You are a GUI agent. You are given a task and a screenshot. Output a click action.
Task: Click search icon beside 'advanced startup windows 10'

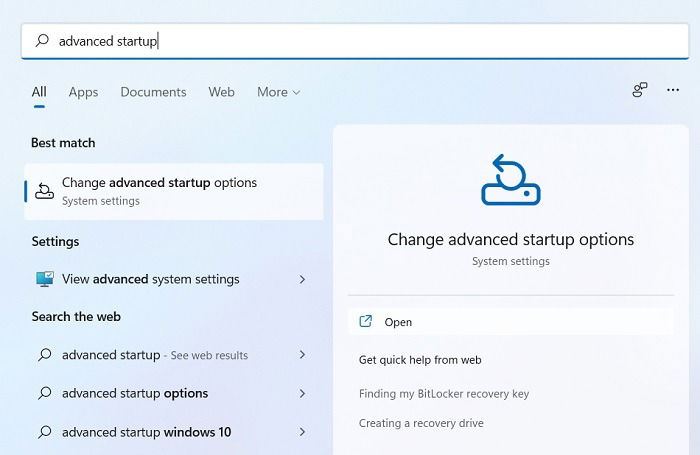point(45,432)
